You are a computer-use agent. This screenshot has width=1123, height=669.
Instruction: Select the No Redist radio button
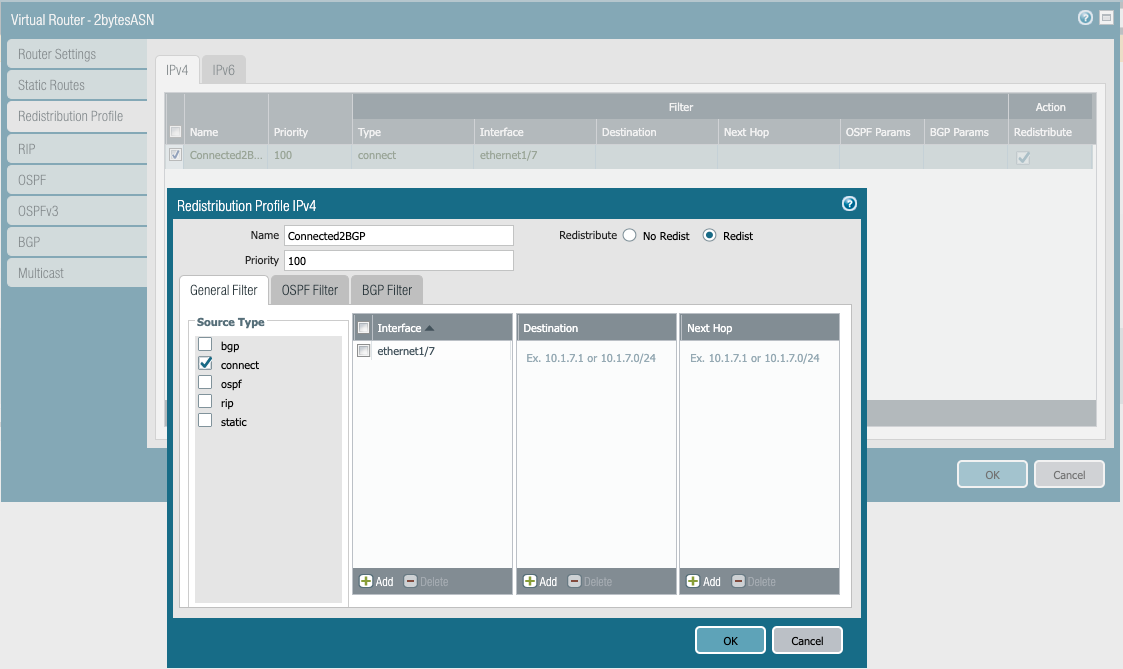[x=629, y=236]
